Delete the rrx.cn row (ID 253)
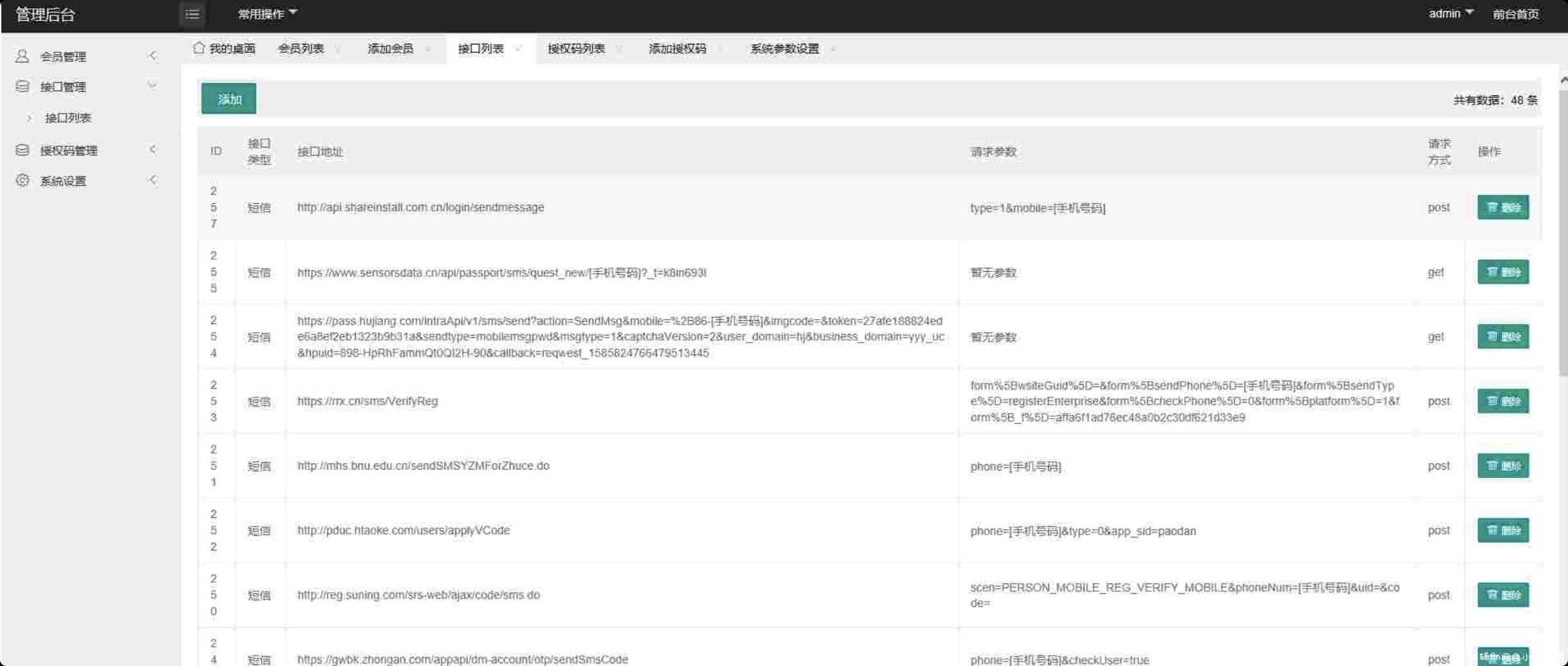The image size is (1568, 666). 1503,401
